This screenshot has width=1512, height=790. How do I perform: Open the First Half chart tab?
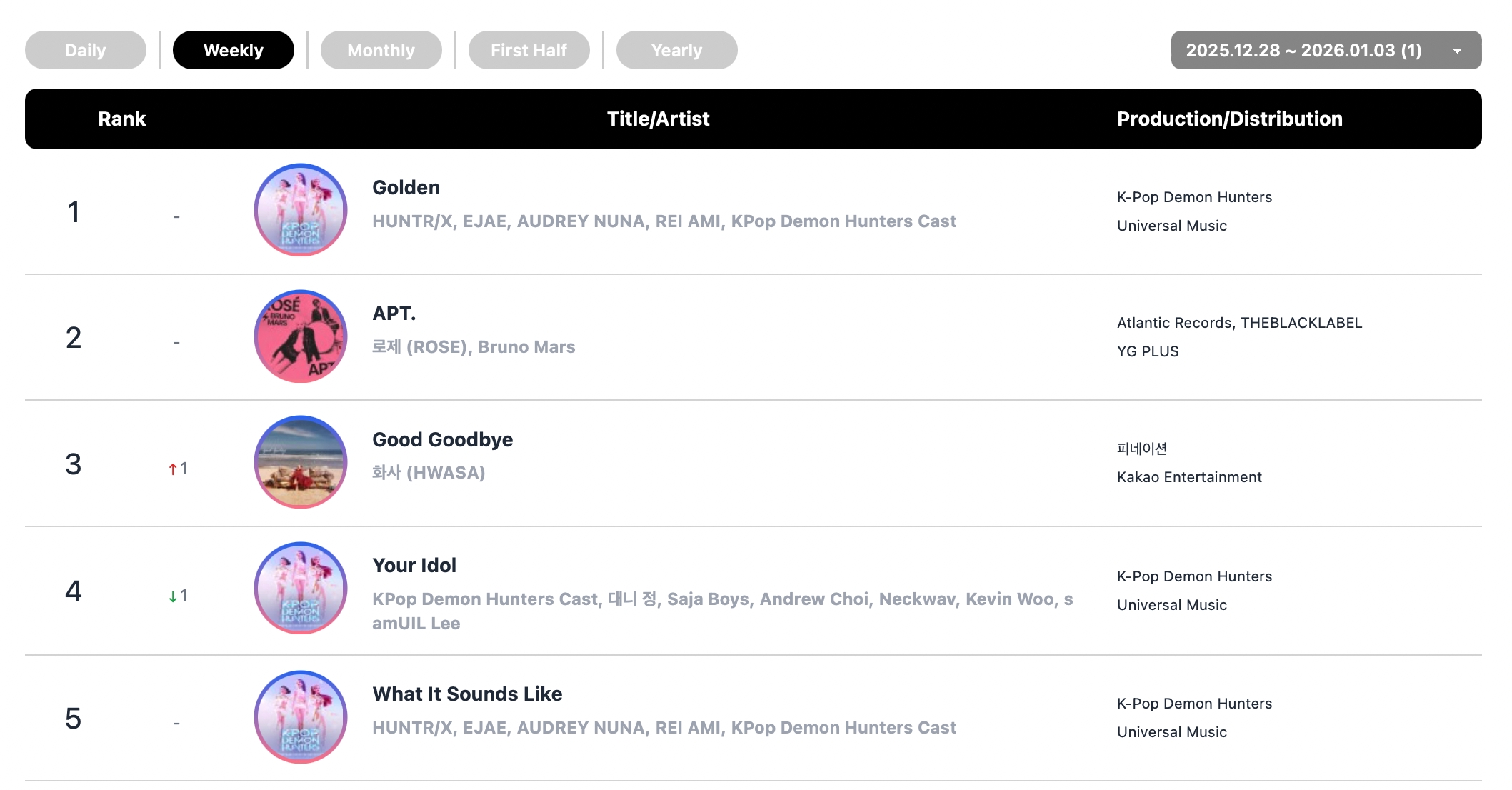(x=529, y=50)
